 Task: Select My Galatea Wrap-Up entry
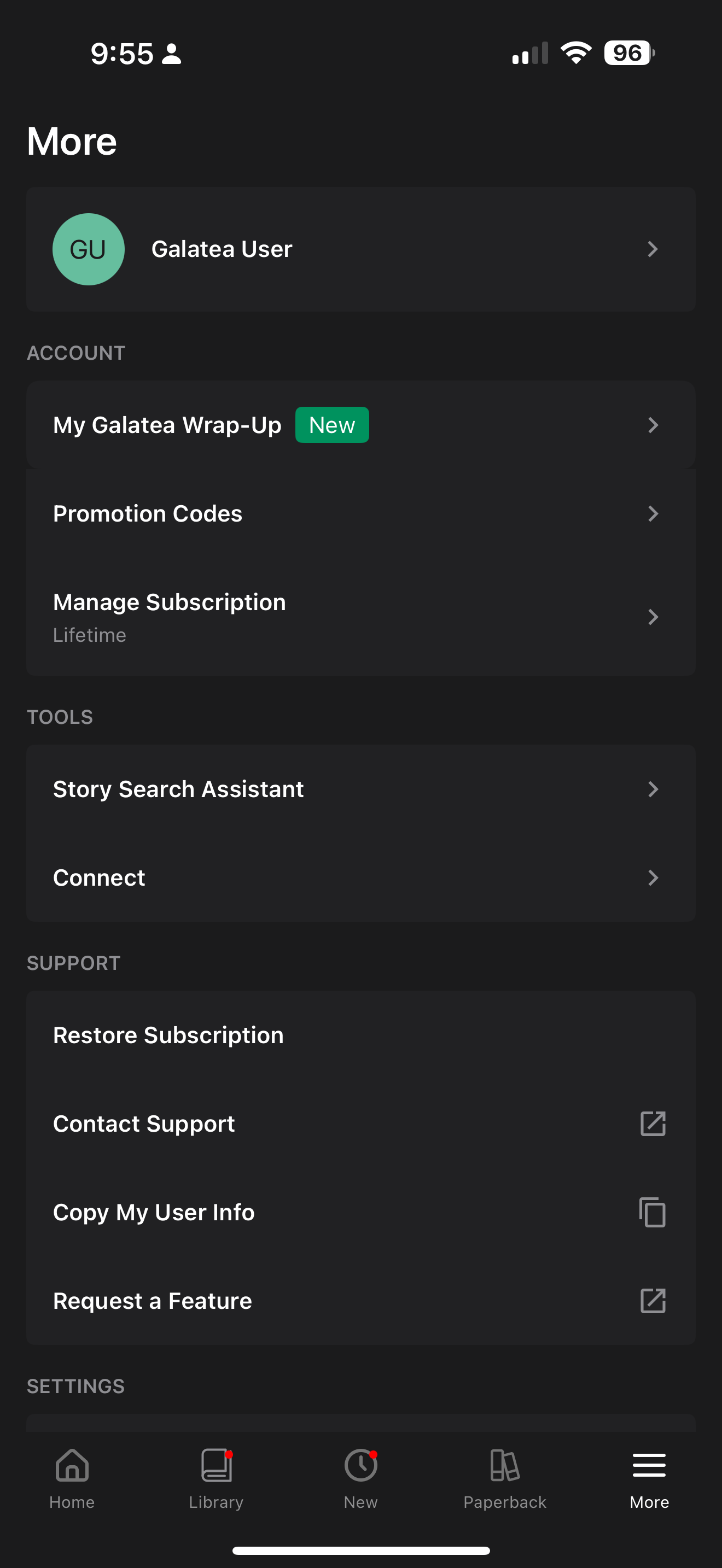pyautogui.click(x=167, y=425)
